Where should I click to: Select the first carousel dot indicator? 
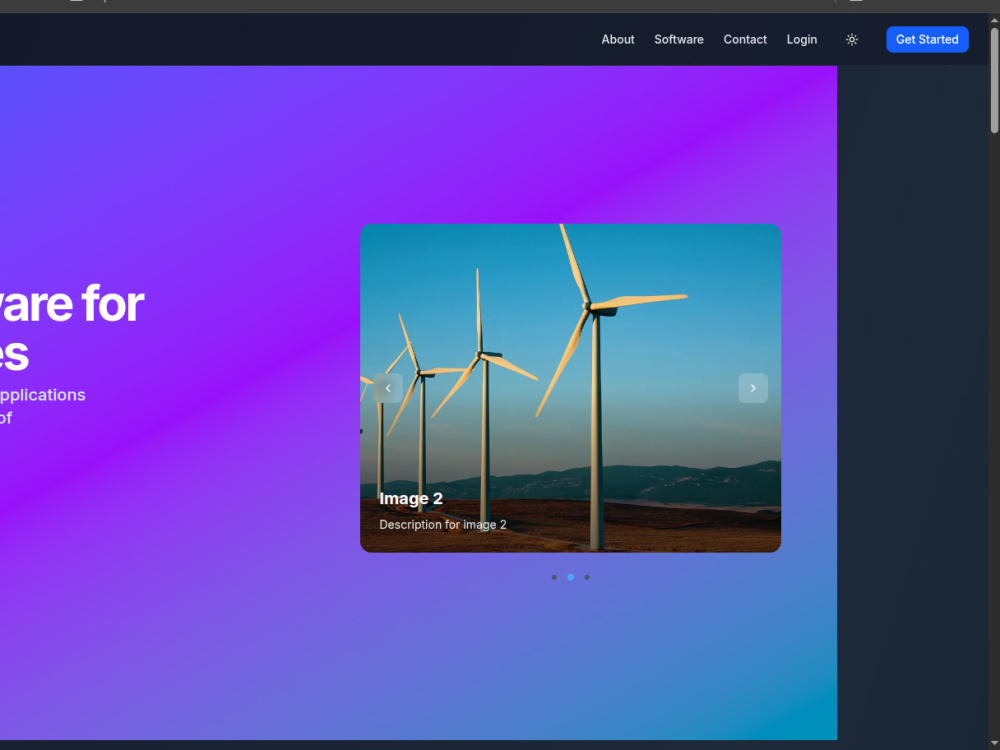click(x=554, y=577)
